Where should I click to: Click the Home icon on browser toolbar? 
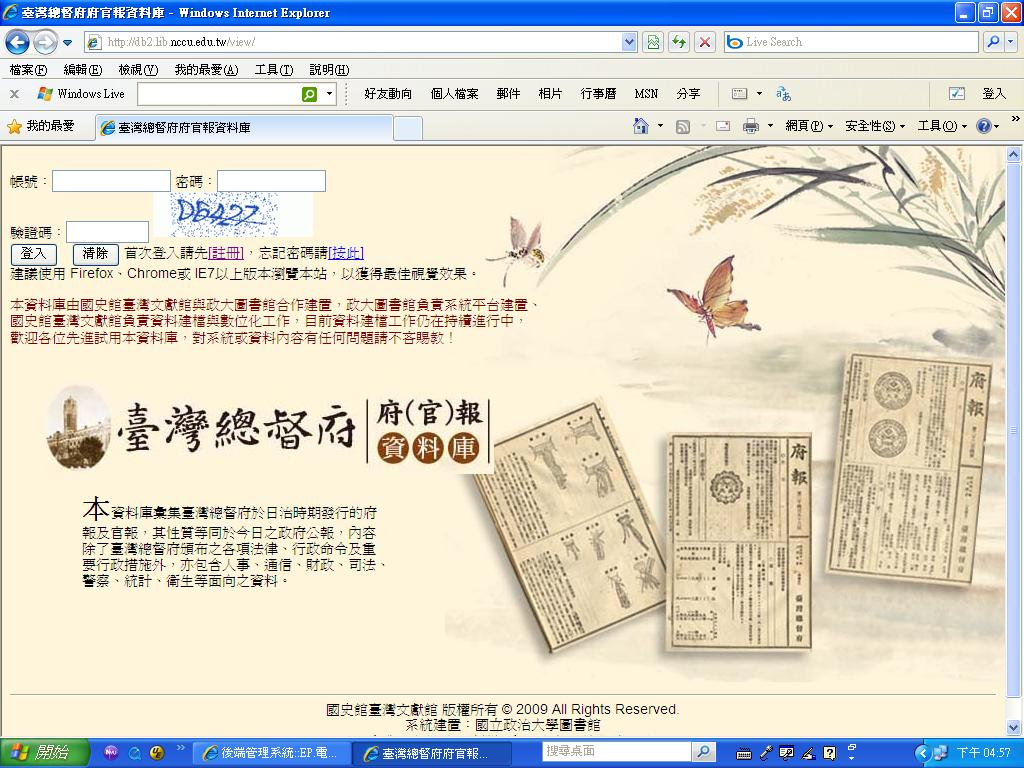coord(639,125)
